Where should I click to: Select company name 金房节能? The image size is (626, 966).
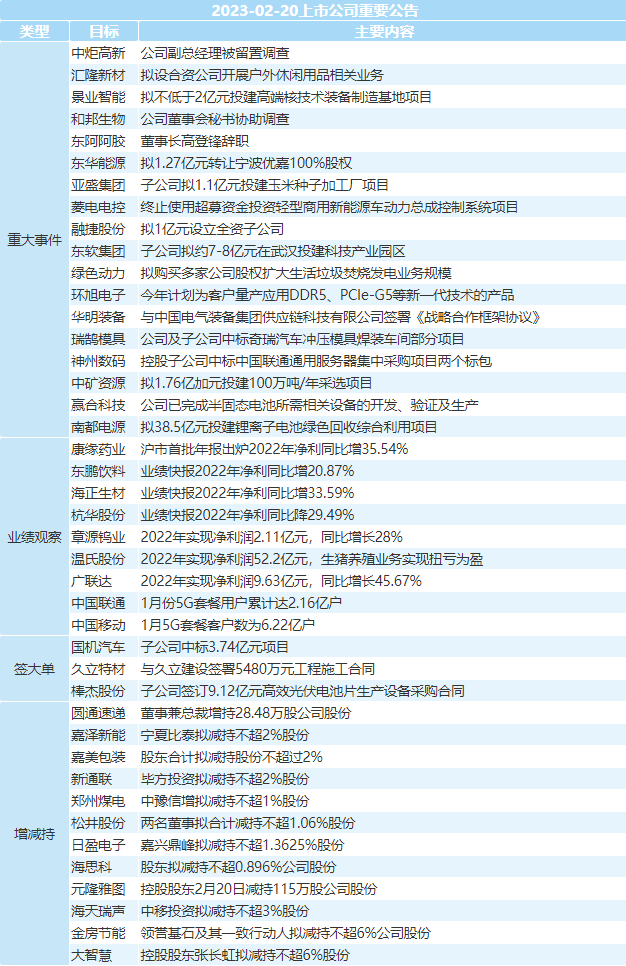(x=98, y=933)
